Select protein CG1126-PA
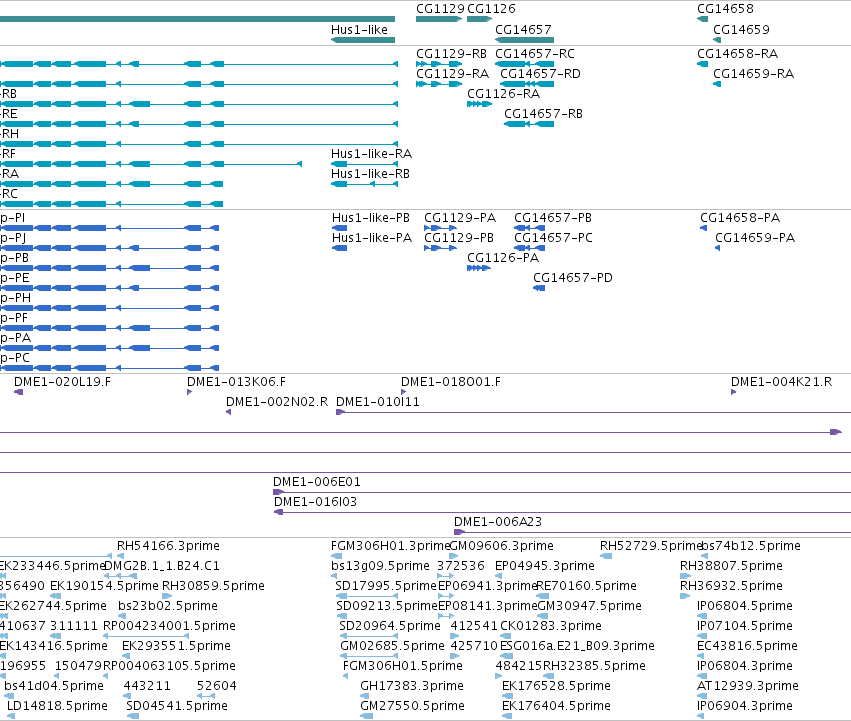The height and width of the screenshot is (721, 851). point(503,258)
